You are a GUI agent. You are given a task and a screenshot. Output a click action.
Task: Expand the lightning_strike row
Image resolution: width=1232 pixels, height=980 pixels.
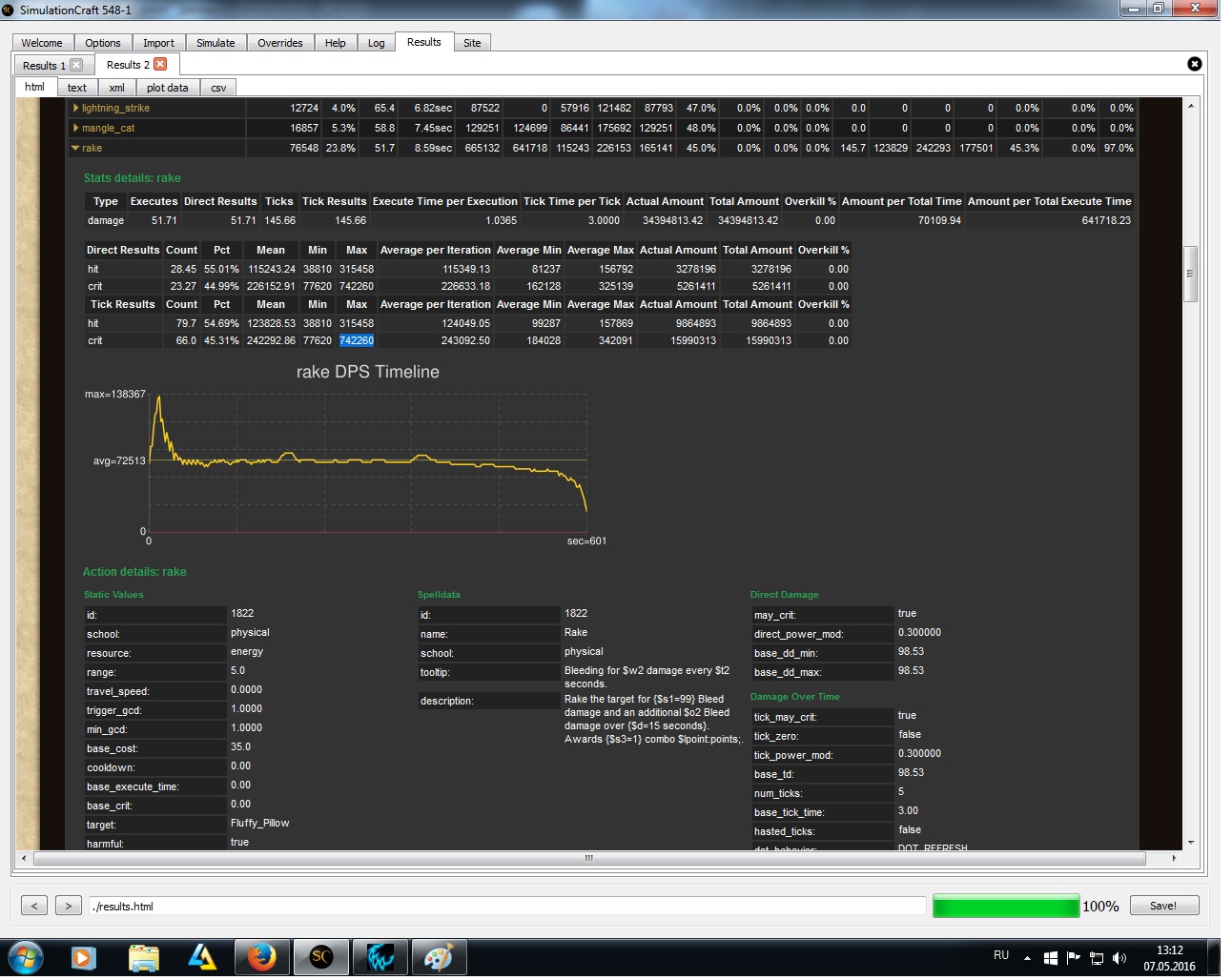tap(76, 108)
